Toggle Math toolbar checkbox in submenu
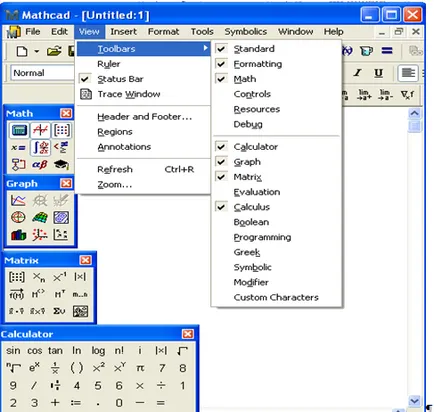The height and width of the screenshot is (412, 434). tap(221, 79)
